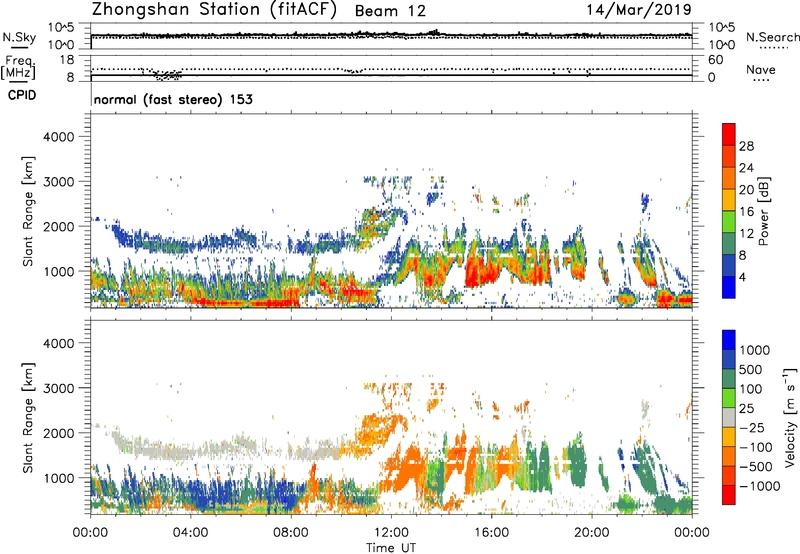Click the "24" power colorbar label
This screenshot has height=554, width=800.
pos(746,168)
